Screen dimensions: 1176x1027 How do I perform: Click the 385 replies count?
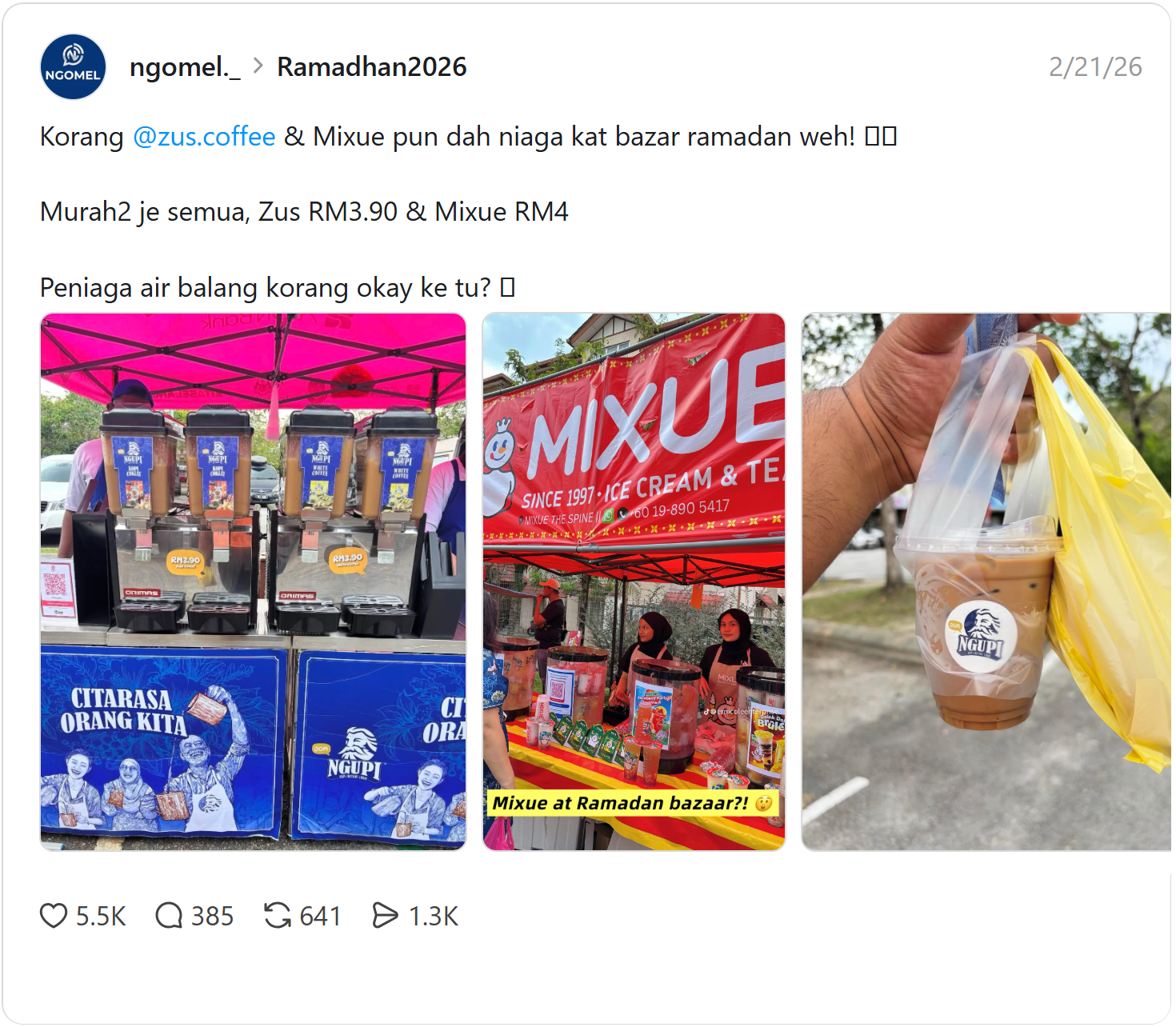tap(212, 916)
